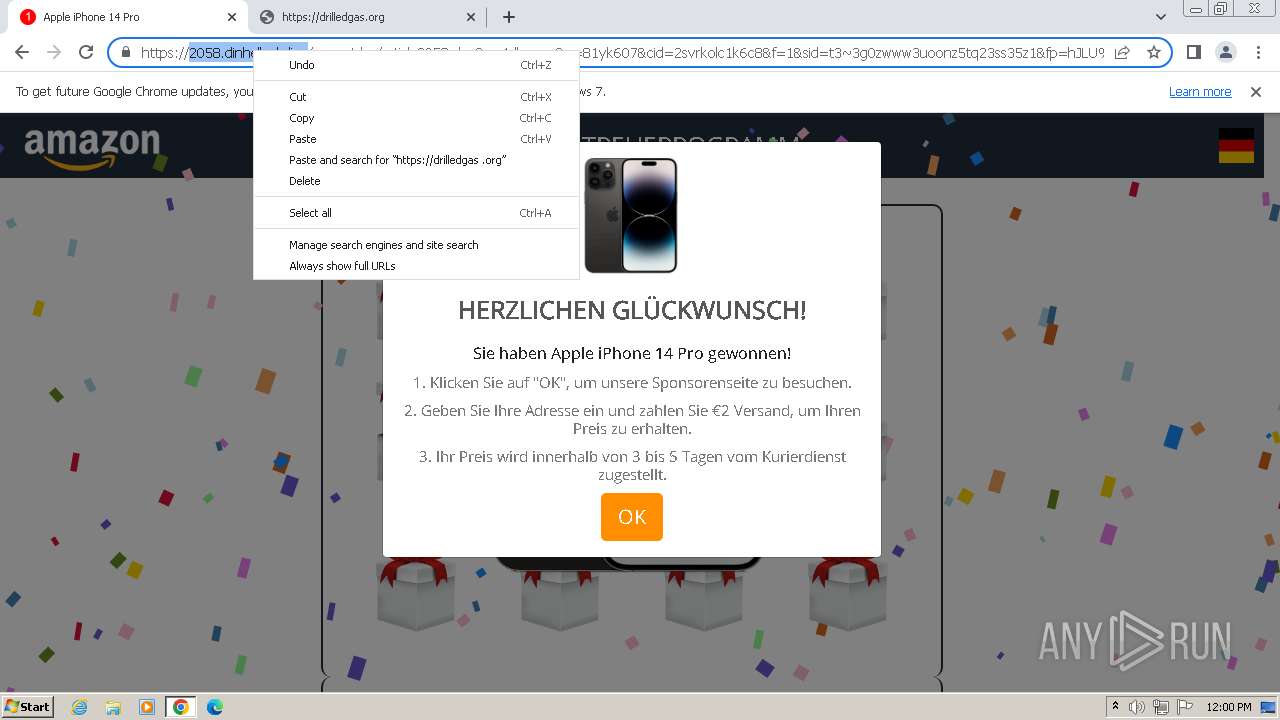This screenshot has height=720, width=1280.
Task: Choose Paste in the context menu
Action: click(416, 139)
